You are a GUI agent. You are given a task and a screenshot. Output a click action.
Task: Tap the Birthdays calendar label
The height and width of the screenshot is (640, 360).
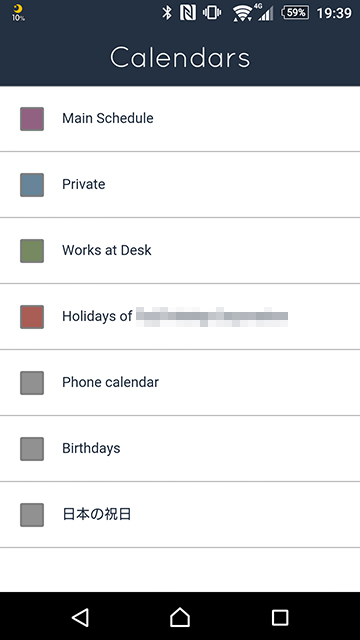click(91, 449)
